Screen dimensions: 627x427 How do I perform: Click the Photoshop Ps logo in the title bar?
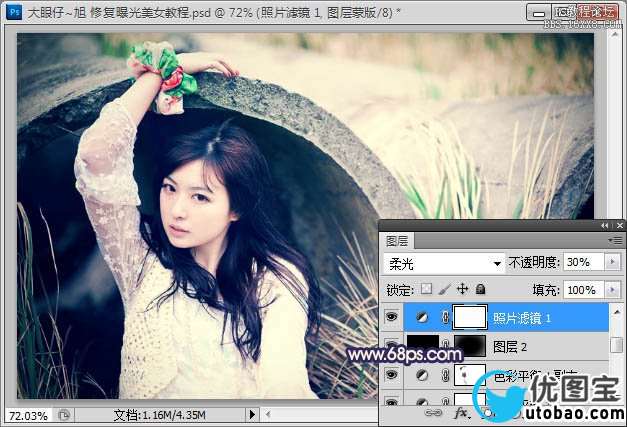coord(14,12)
